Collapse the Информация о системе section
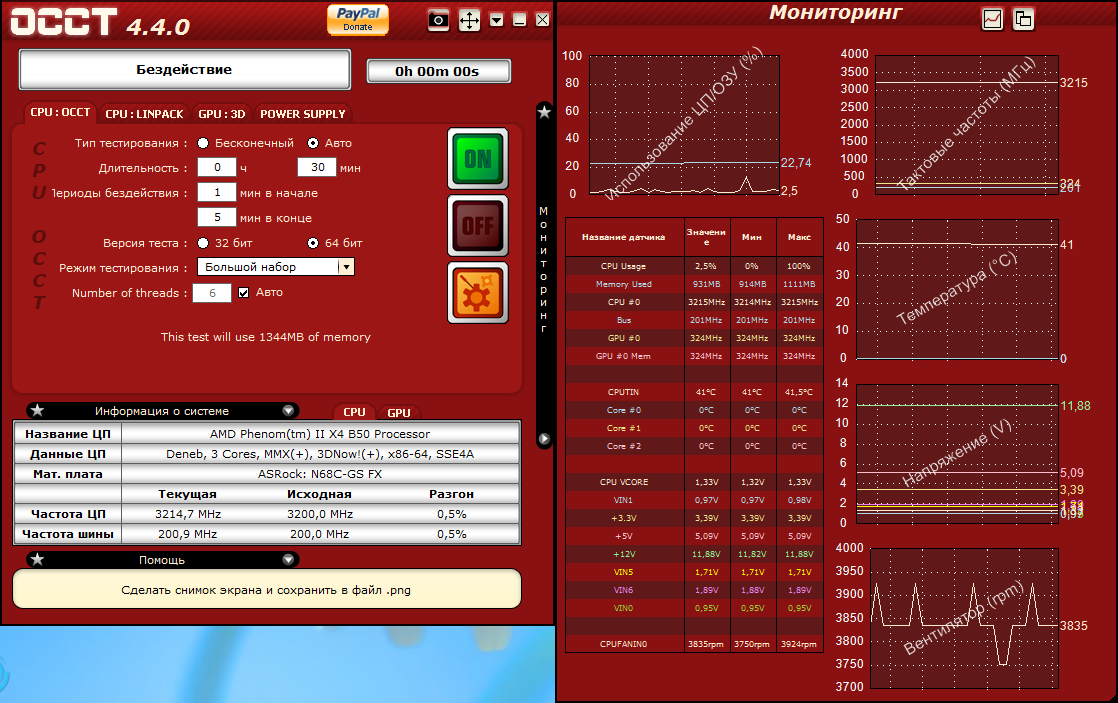1118x703 pixels. pos(288,411)
